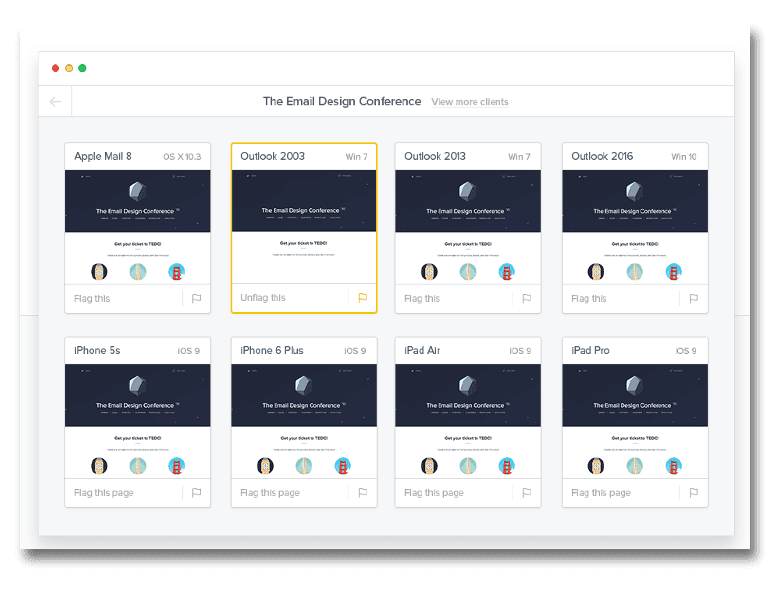Click flag icon on Apple Mail 8 card

pyautogui.click(x=196, y=298)
